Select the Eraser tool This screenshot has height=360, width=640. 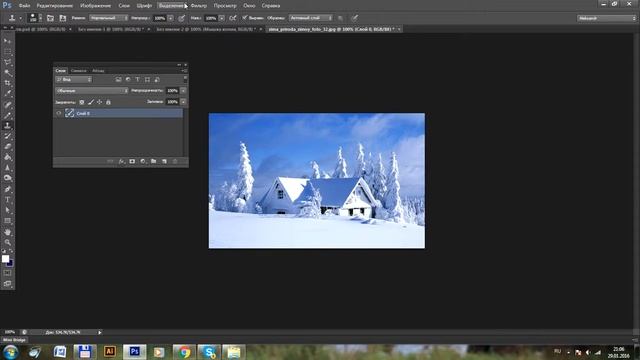point(7,147)
